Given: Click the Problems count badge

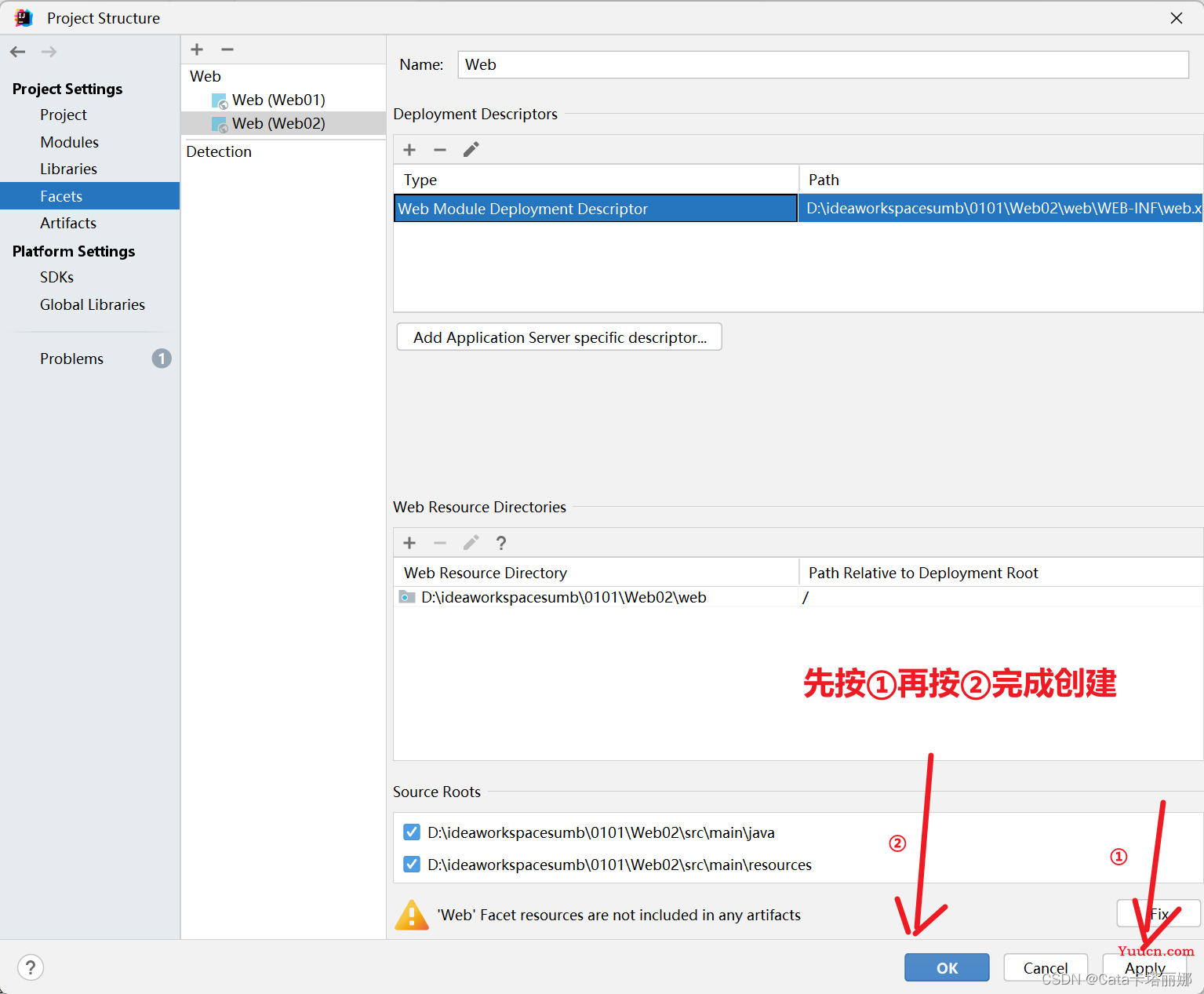Looking at the screenshot, I should (162, 359).
